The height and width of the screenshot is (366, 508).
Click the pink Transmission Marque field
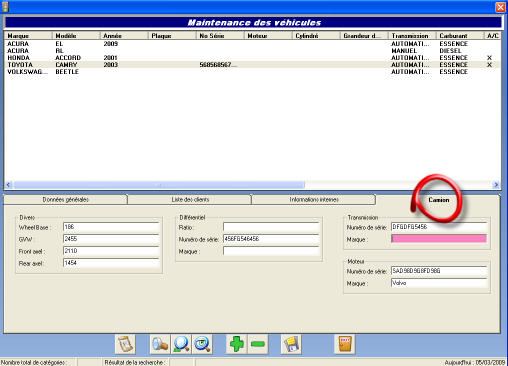click(439, 239)
